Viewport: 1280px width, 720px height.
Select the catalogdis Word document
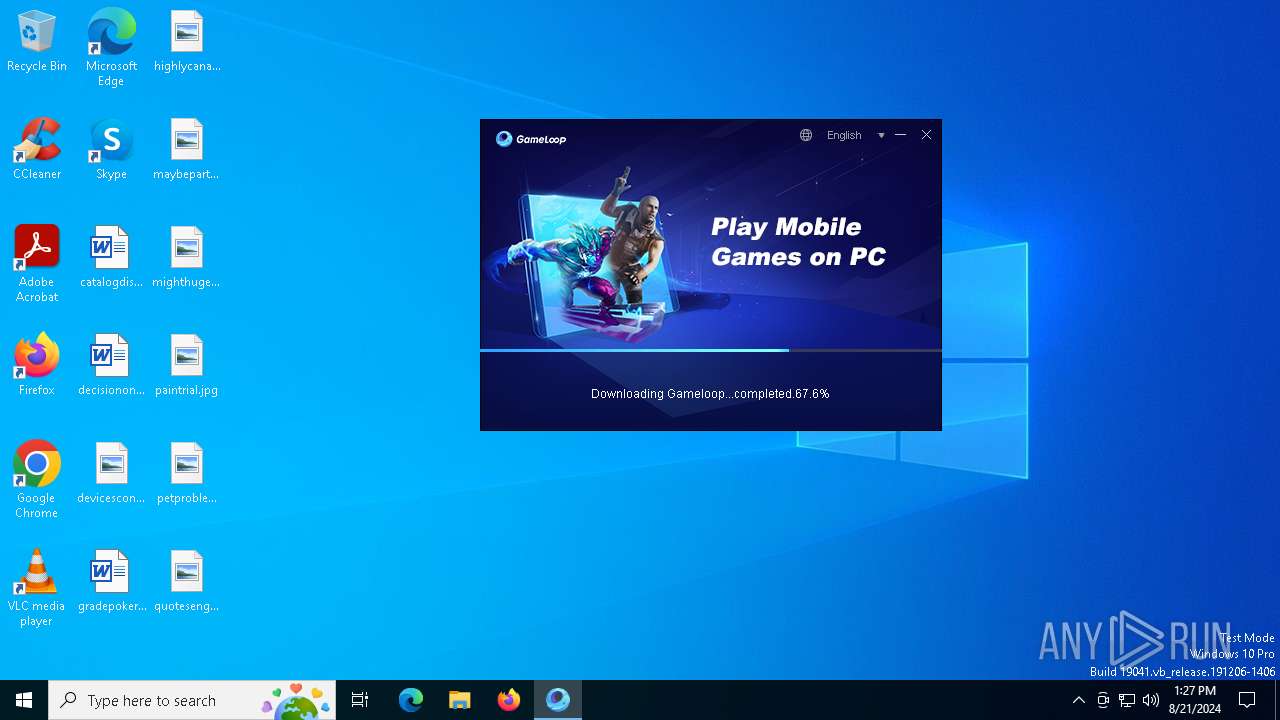(x=111, y=258)
